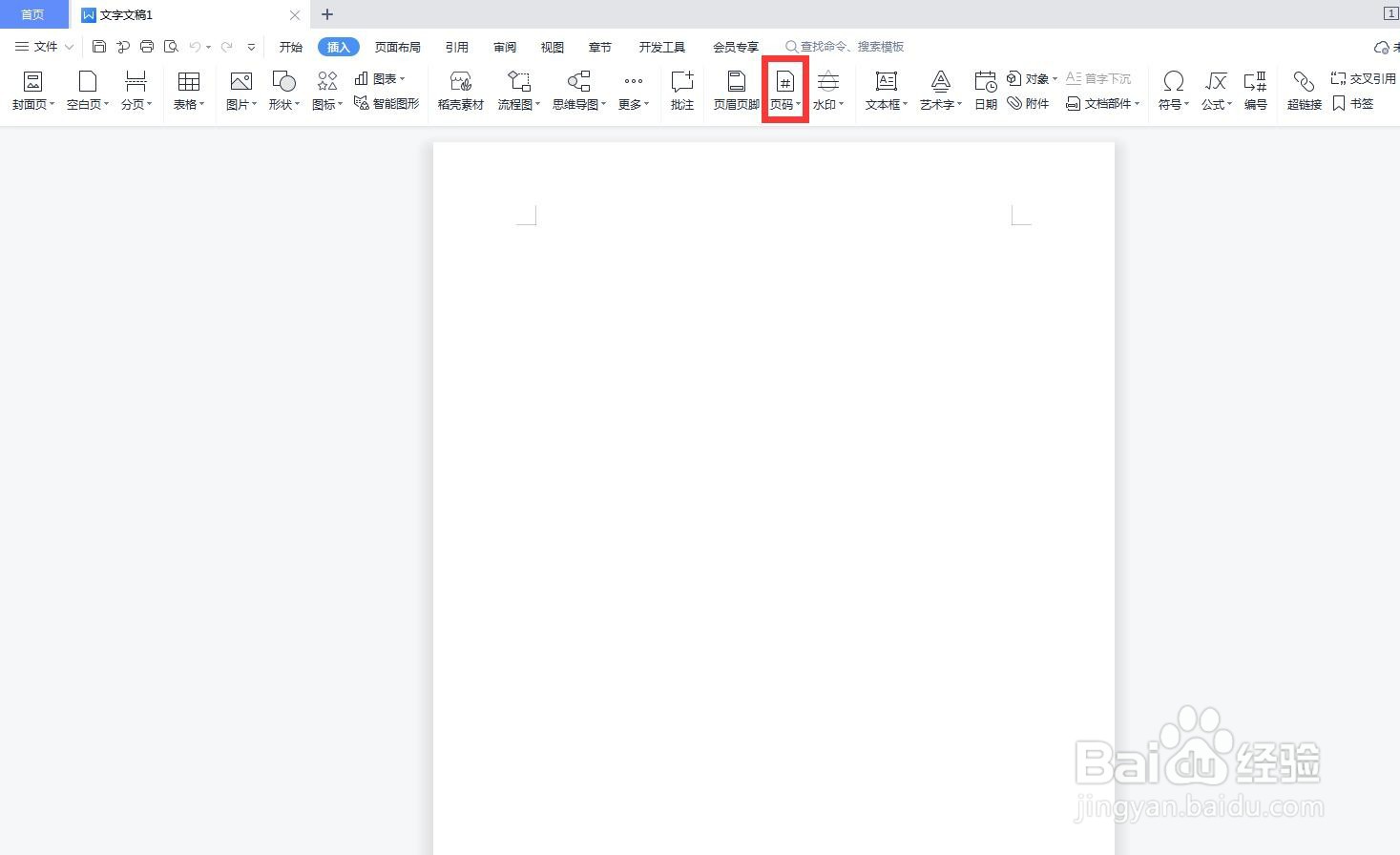The width and height of the screenshot is (1400, 855).
Task: Switch to the 审阅 (Review) tab
Action: pyautogui.click(x=505, y=47)
